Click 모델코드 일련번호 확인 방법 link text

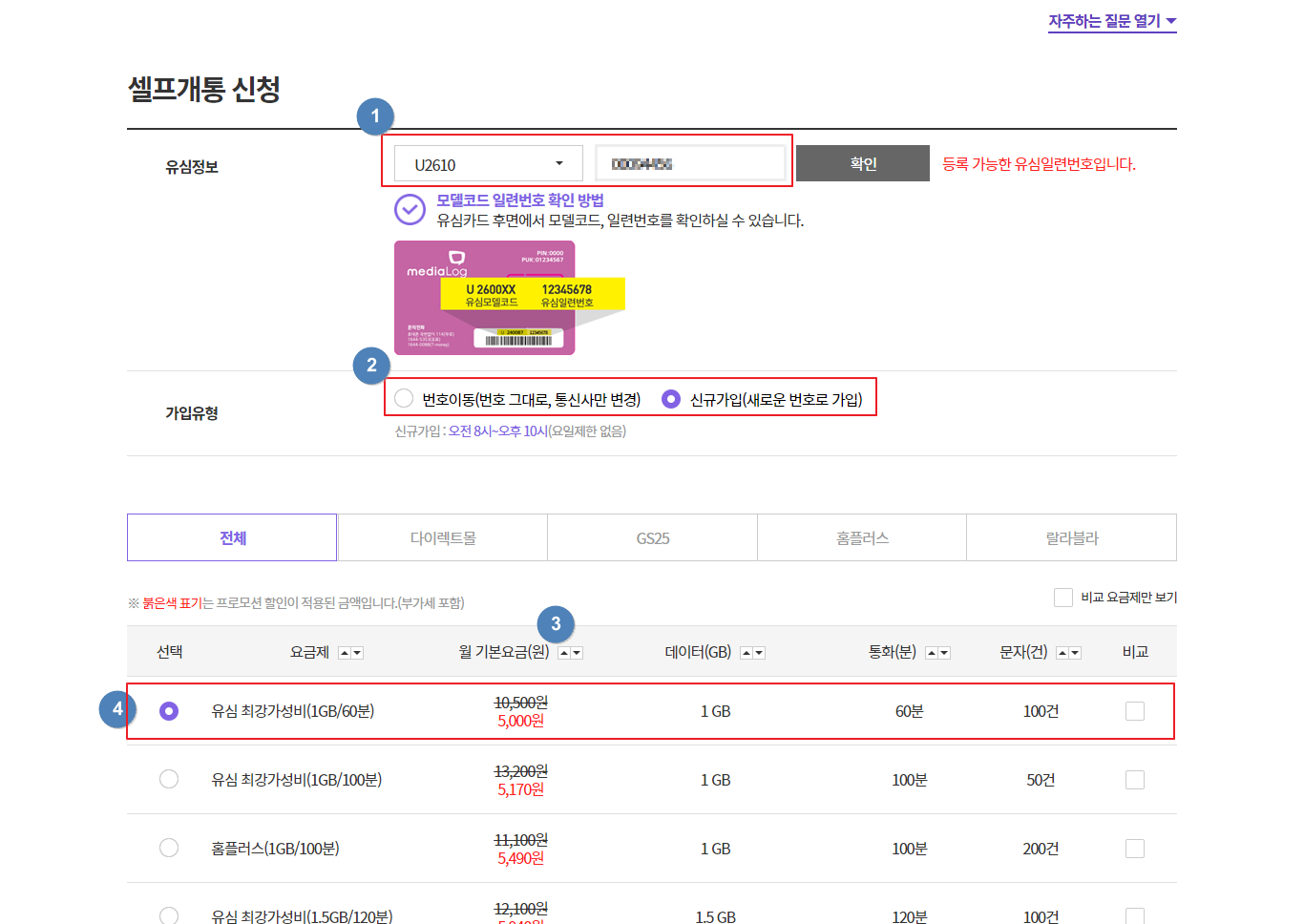[x=520, y=200]
